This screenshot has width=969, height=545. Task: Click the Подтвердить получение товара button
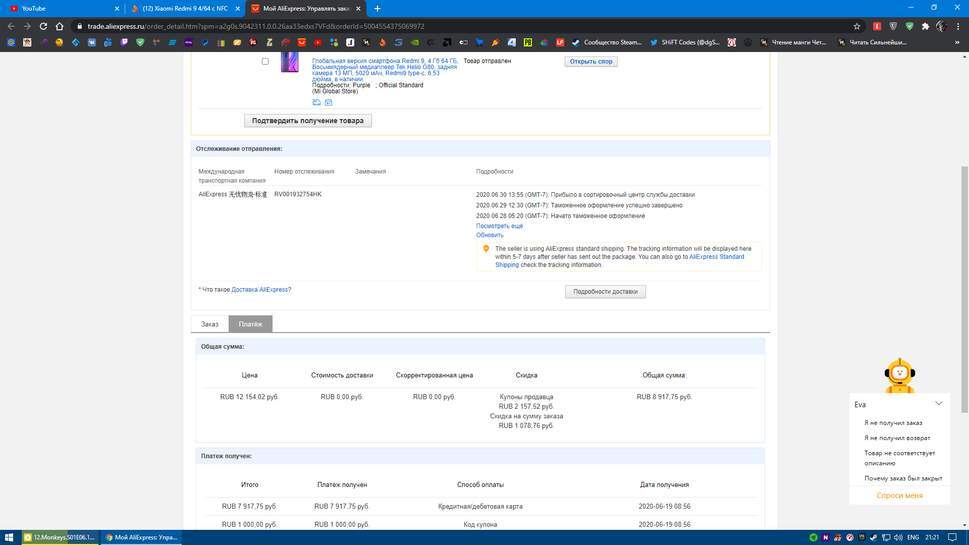(308, 120)
